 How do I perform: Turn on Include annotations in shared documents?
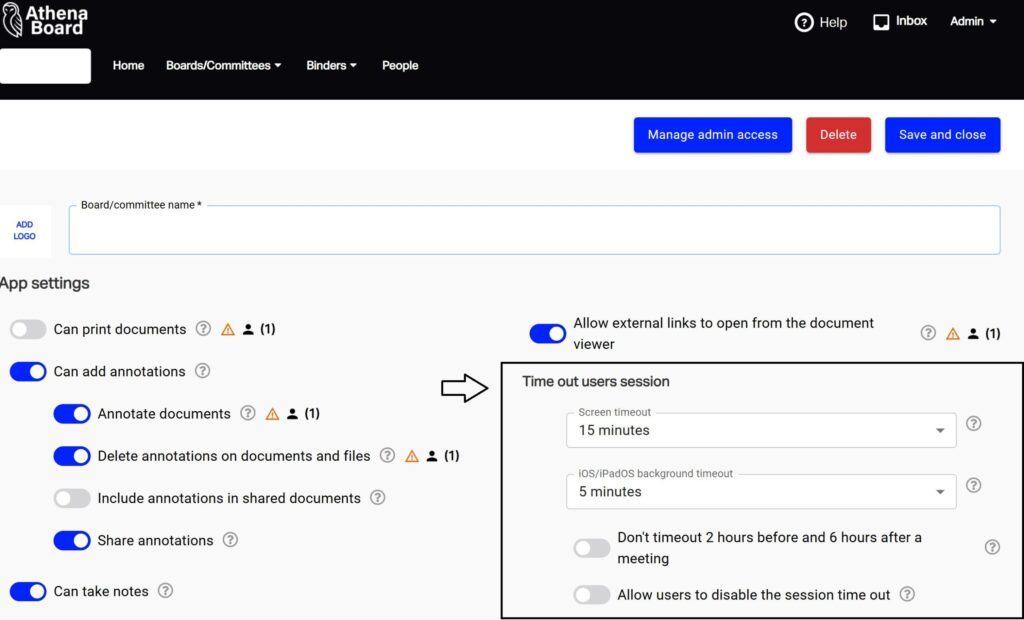point(72,498)
